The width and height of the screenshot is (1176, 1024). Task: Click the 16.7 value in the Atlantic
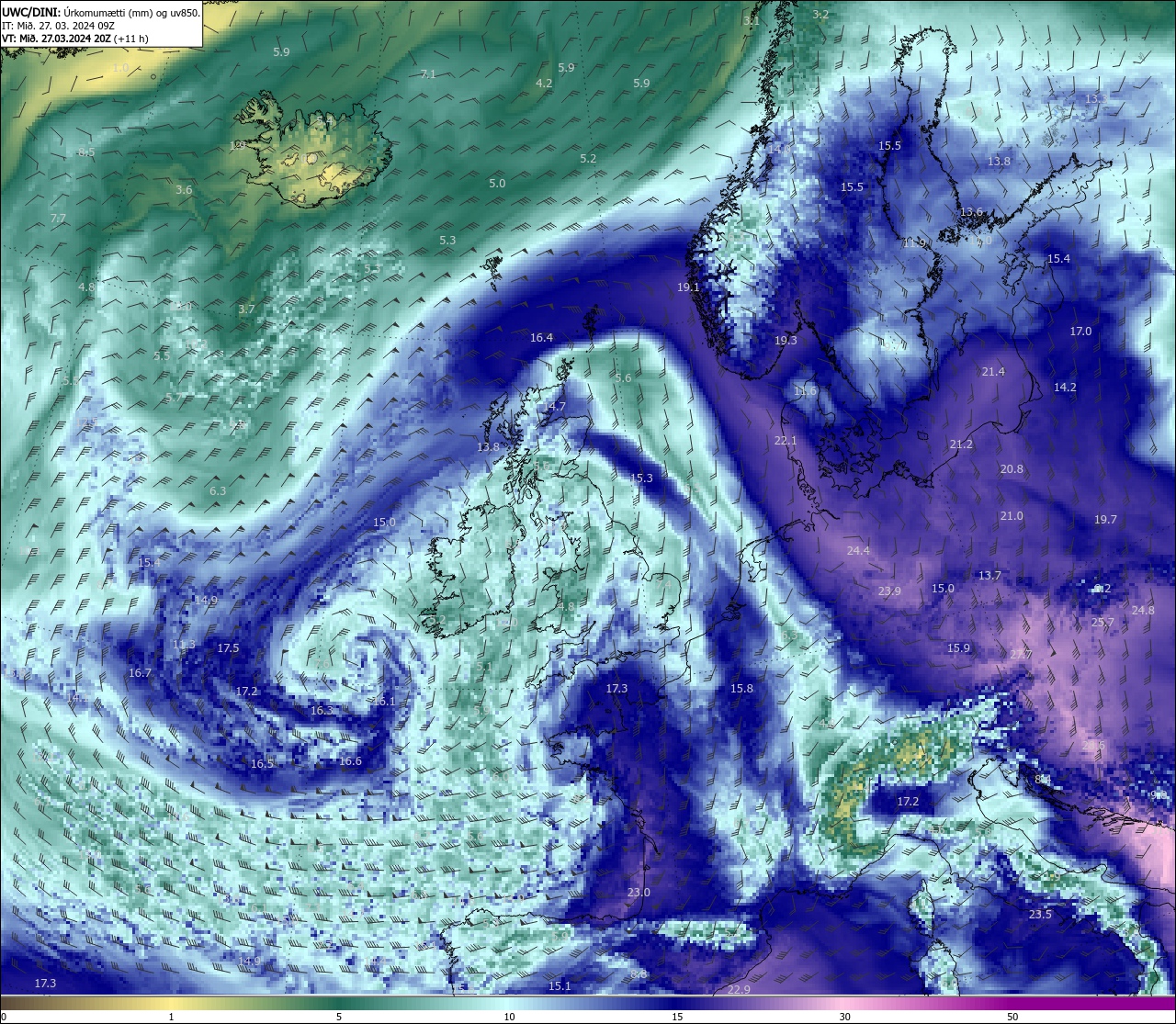(x=140, y=673)
